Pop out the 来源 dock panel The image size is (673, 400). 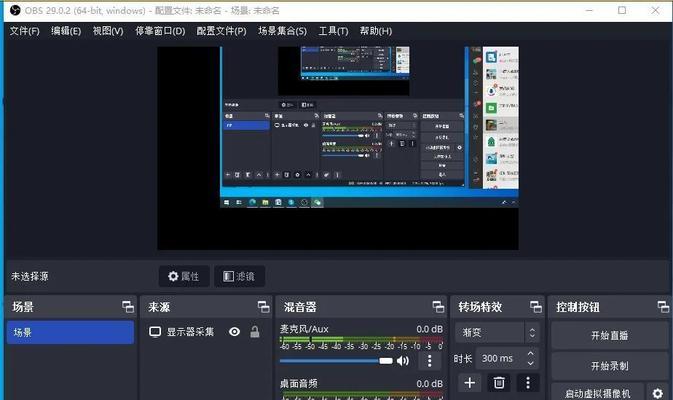(264, 307)
